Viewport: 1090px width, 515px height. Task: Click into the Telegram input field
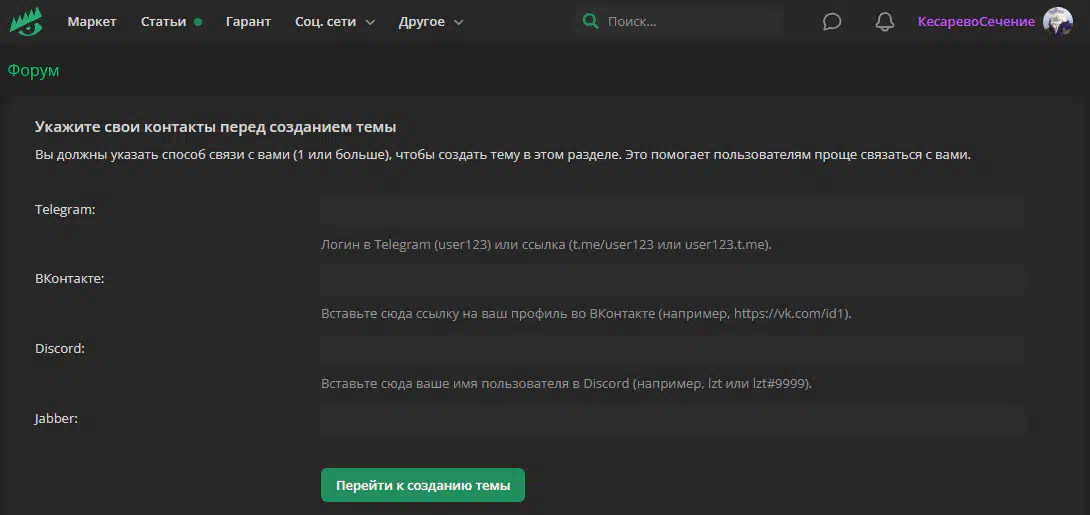click(x=672, y=211)
